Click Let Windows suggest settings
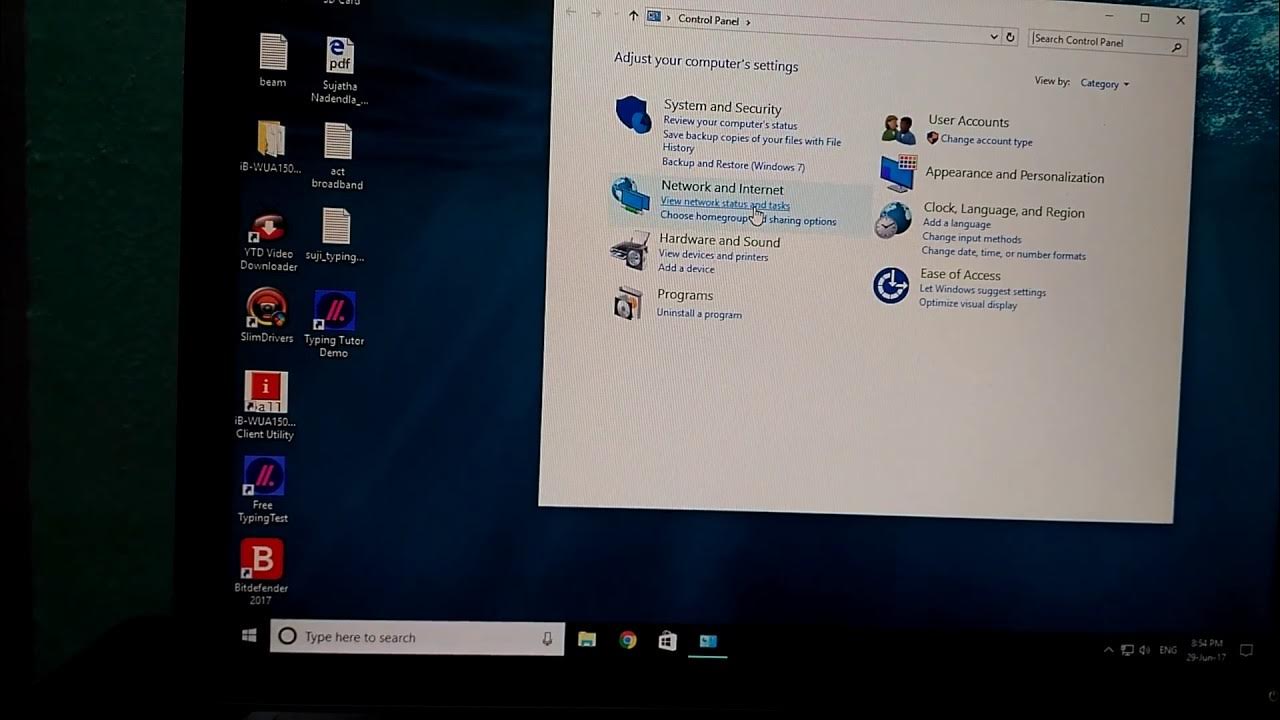Image resolution: width=1280 pixels, height=720 pixels. [x=983, y=291]
